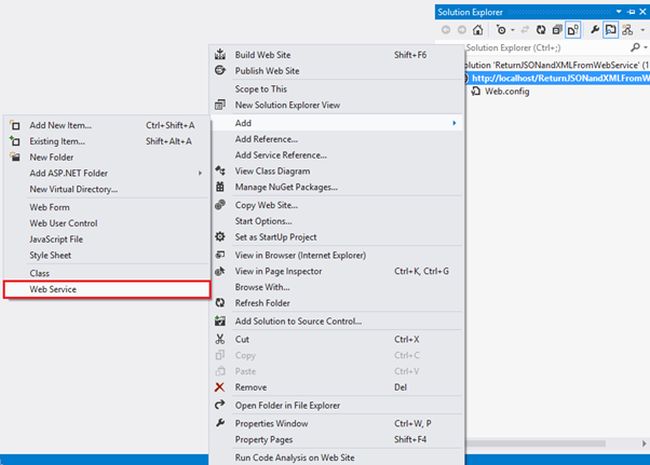Click the Cut scissors icon
Viewport: 650px width, 465px height.
(x=220, y=339)
